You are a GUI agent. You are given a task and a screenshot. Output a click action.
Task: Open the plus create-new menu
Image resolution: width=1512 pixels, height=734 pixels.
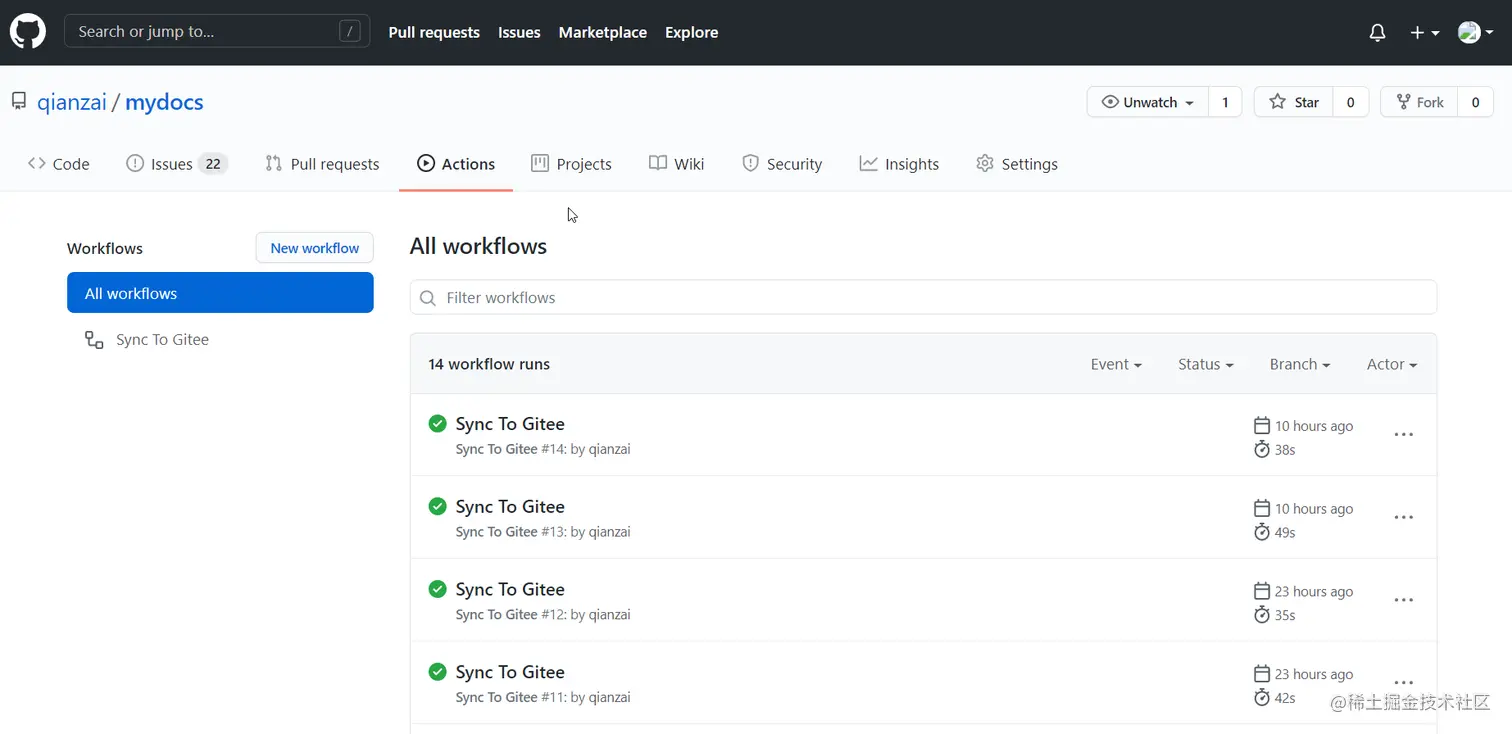click(1424, 32)
